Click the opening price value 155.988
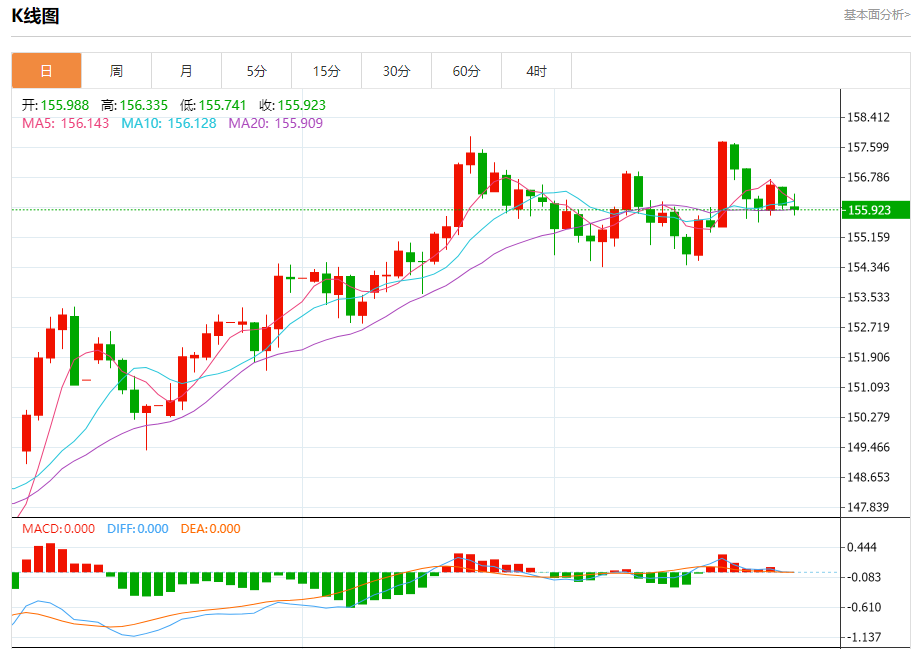Image resolution: width=917 pixels, height=649 pixels. 64,105
